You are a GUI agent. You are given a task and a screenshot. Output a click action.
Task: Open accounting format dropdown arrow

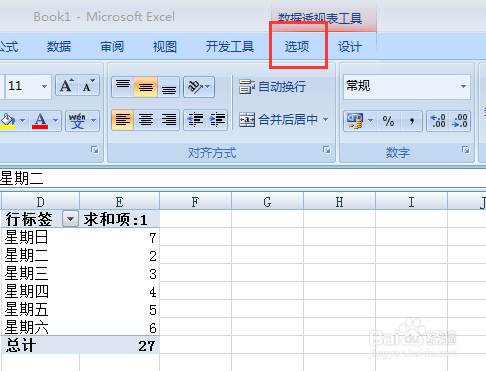tap(370, 121)
